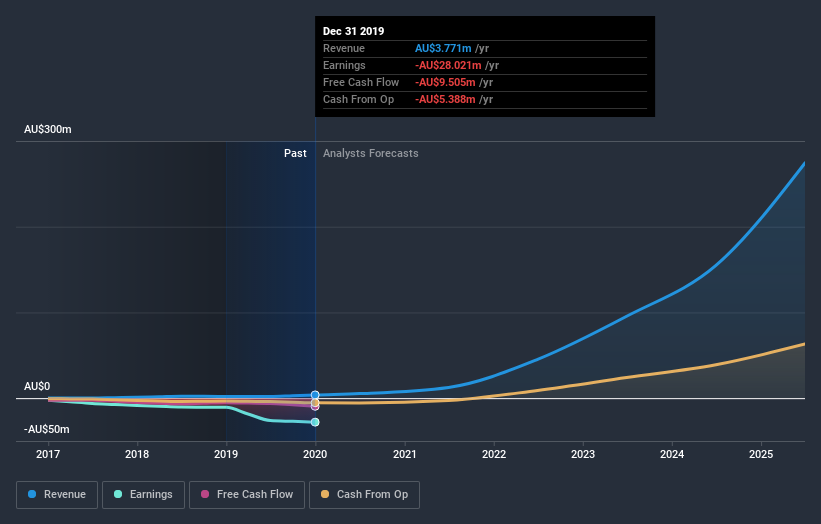
Task: Click the Free Cash Flow row label in tooltip
Action: [x=361, y=82]
